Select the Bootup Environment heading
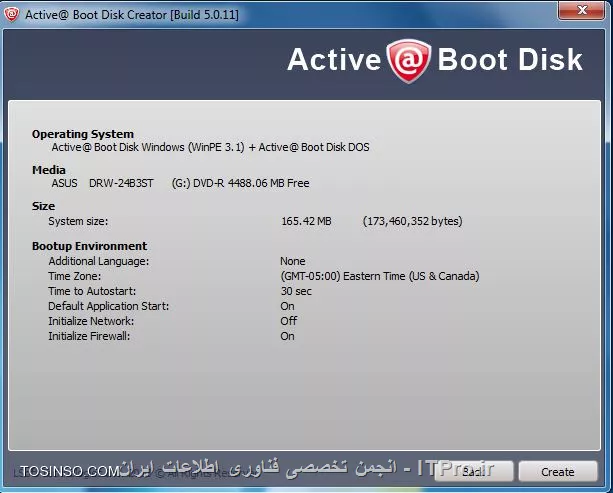The image size is (613, 493). click(x=90, y=246)
